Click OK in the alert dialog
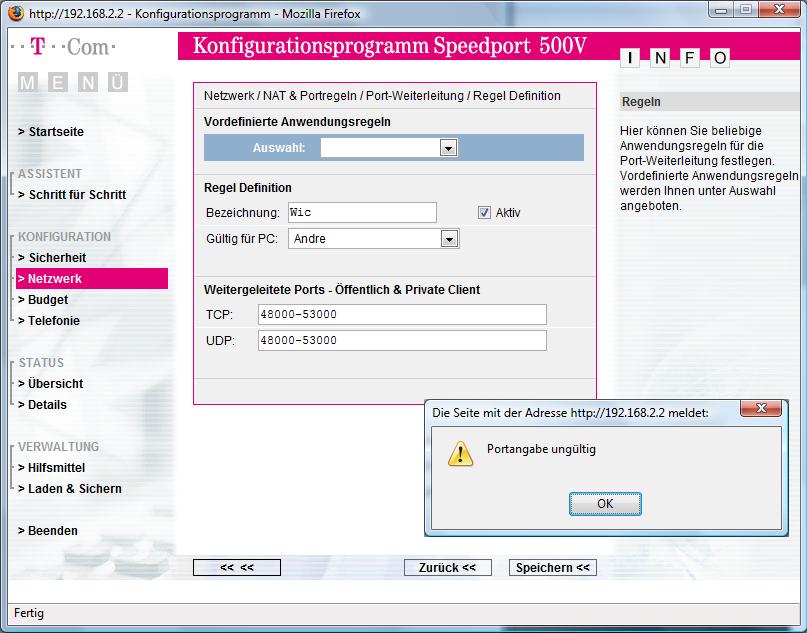 coord(605,503)
